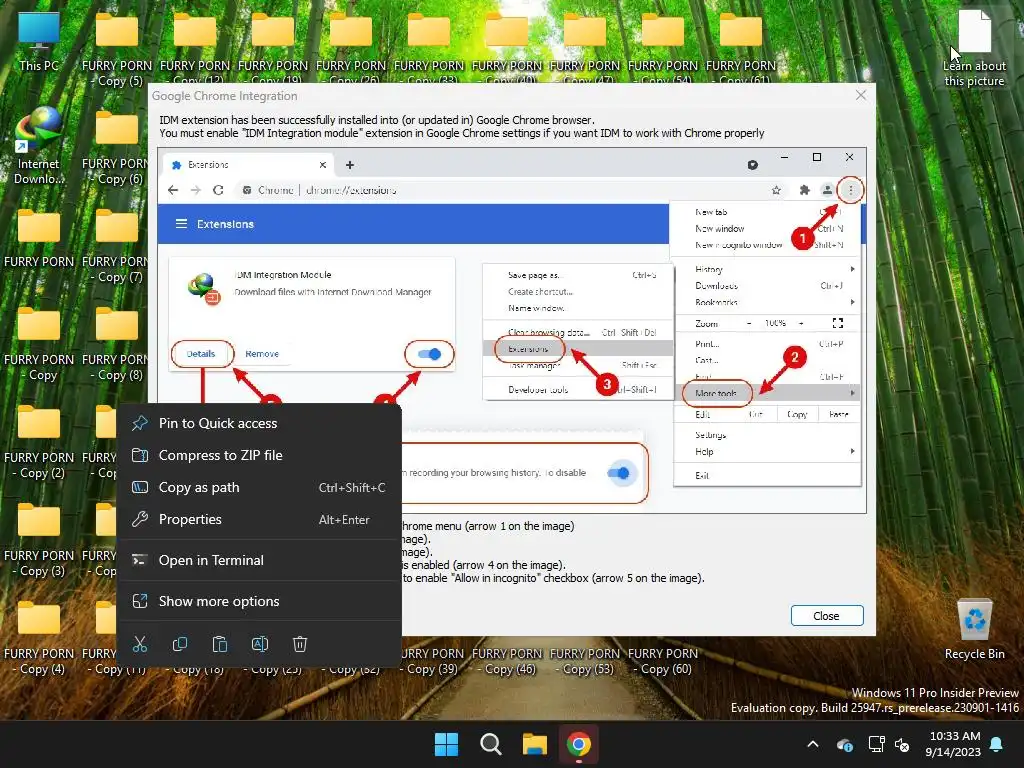Select the Internet Download Manager desktop shortcut
The width and height of the screenshot is (1024, 768).
pos(39,146)
